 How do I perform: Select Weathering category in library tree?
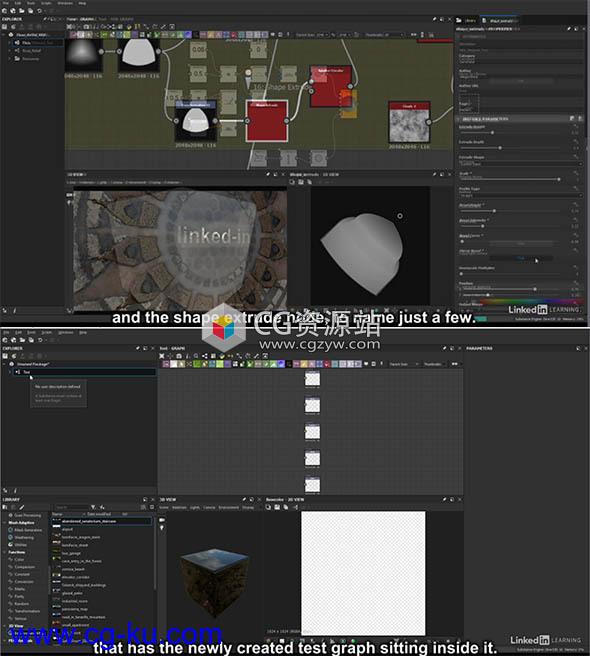[x=24, y=538]
